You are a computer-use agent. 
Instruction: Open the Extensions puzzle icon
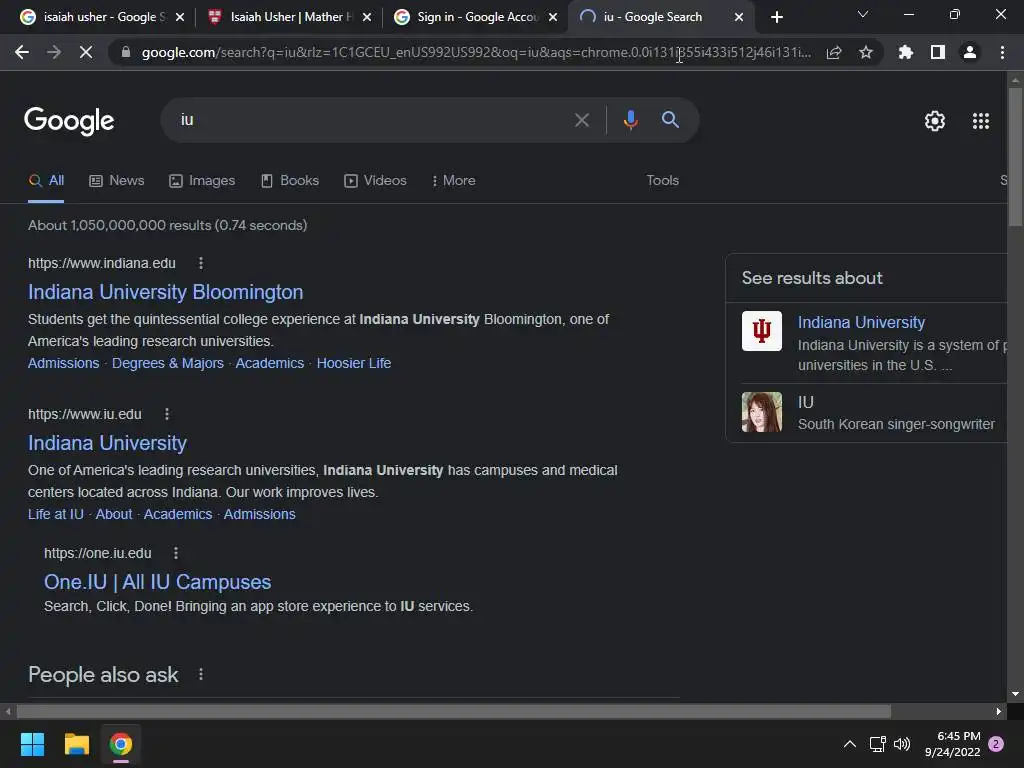(906, 52)
